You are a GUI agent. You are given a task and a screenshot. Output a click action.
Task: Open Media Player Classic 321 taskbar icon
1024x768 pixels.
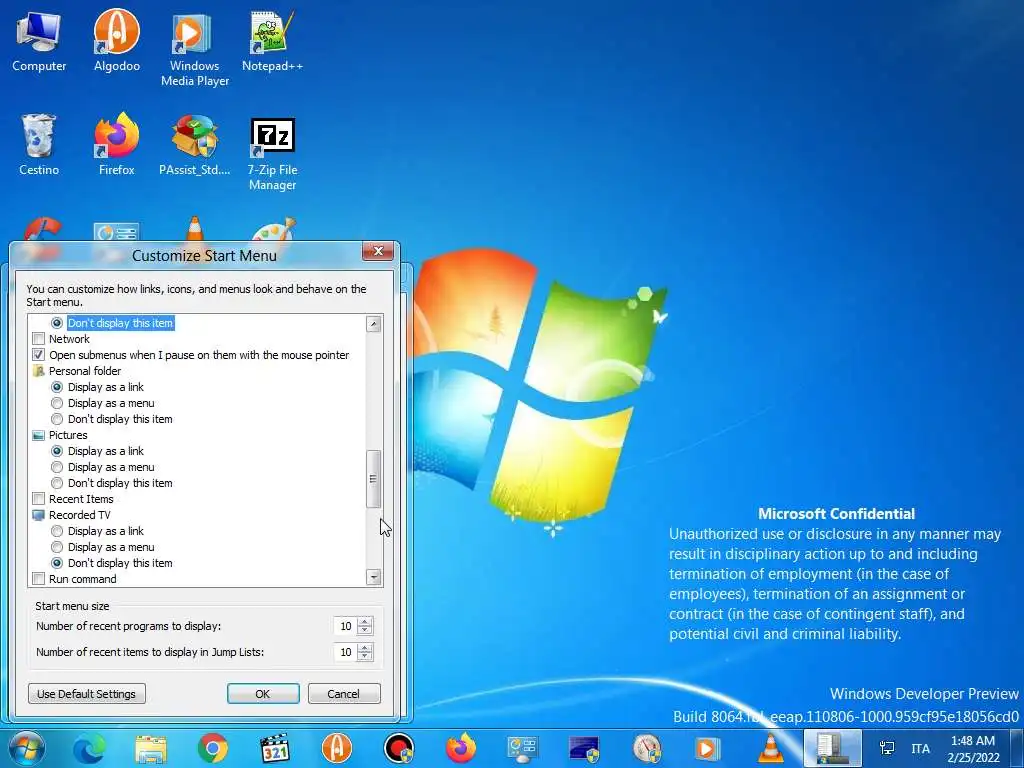click(274, 748)
